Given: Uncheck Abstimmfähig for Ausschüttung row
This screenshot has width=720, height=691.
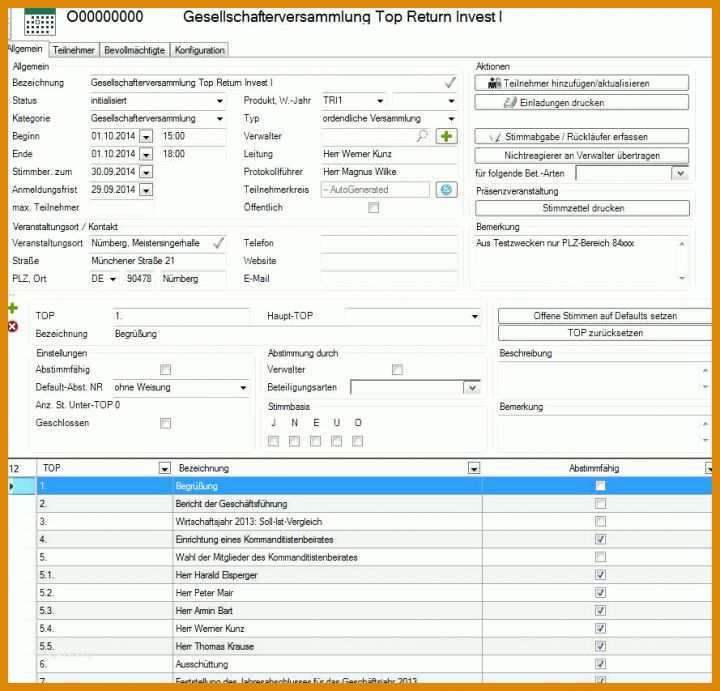Looking at the screenshot, I should tap(600, 663).
